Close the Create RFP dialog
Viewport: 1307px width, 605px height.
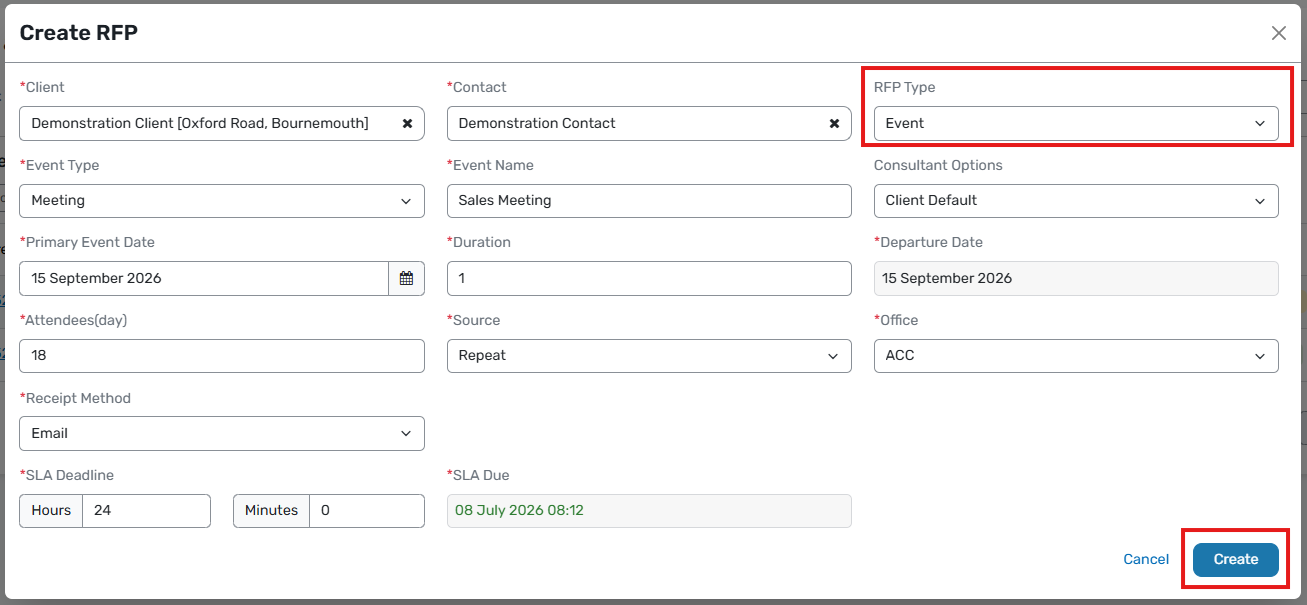(1278, 33)
